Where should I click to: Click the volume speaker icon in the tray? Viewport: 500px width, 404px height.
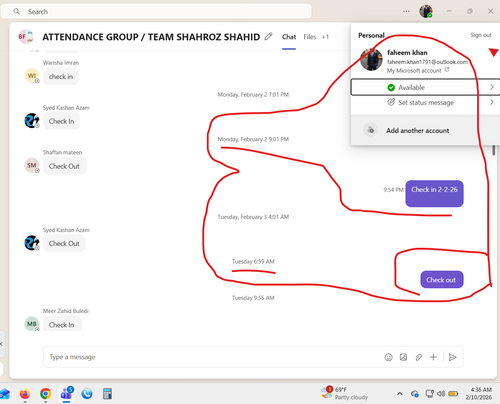tap(441, 394)
